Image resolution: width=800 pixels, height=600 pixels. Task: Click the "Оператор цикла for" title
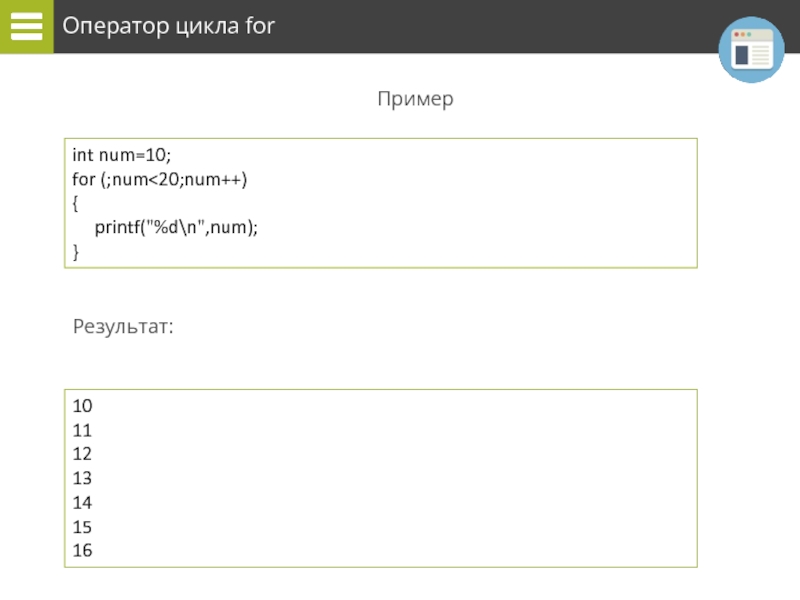coord(168,26)
